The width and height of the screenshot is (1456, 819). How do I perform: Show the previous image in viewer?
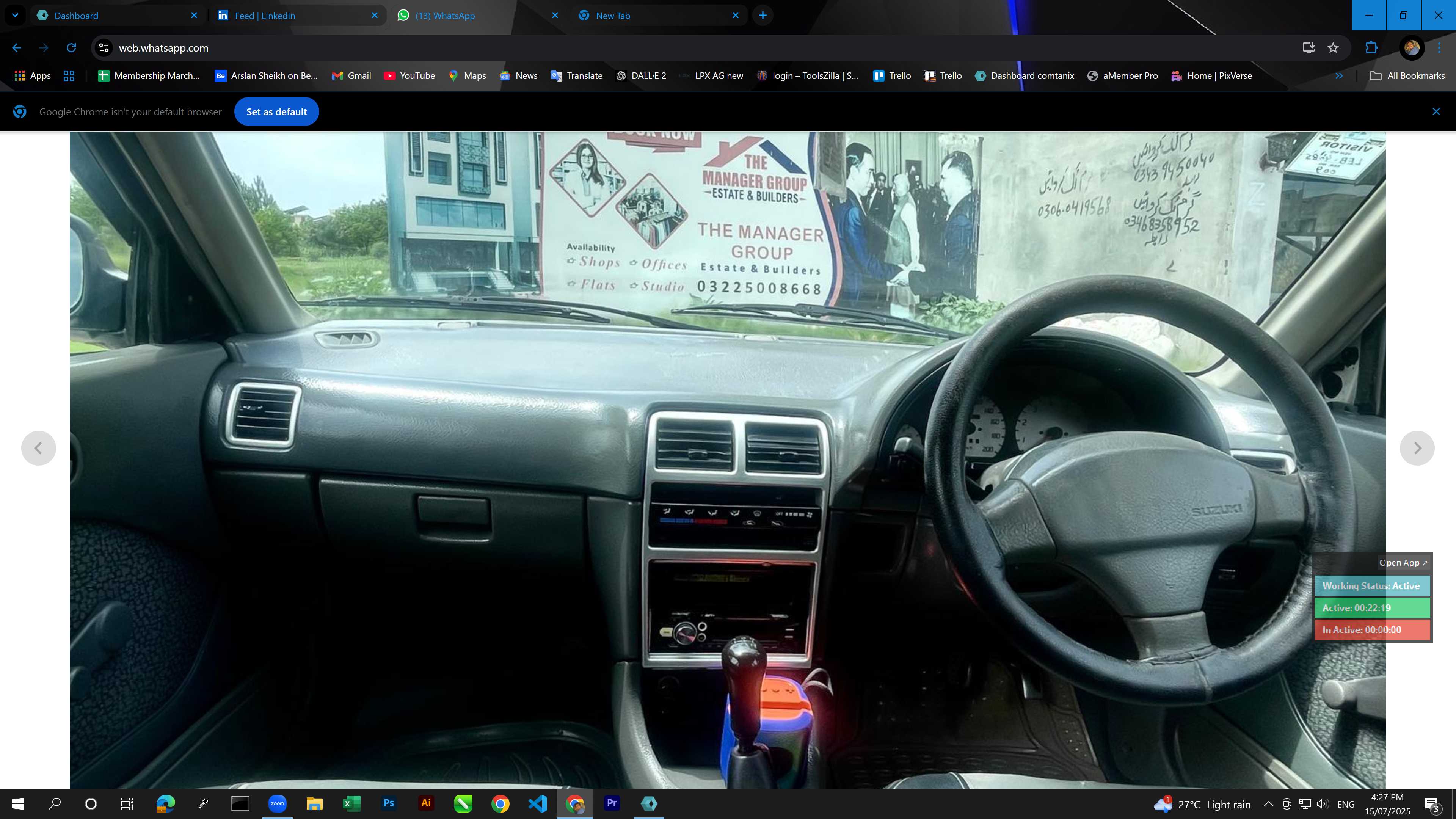[x=38, y=448]
